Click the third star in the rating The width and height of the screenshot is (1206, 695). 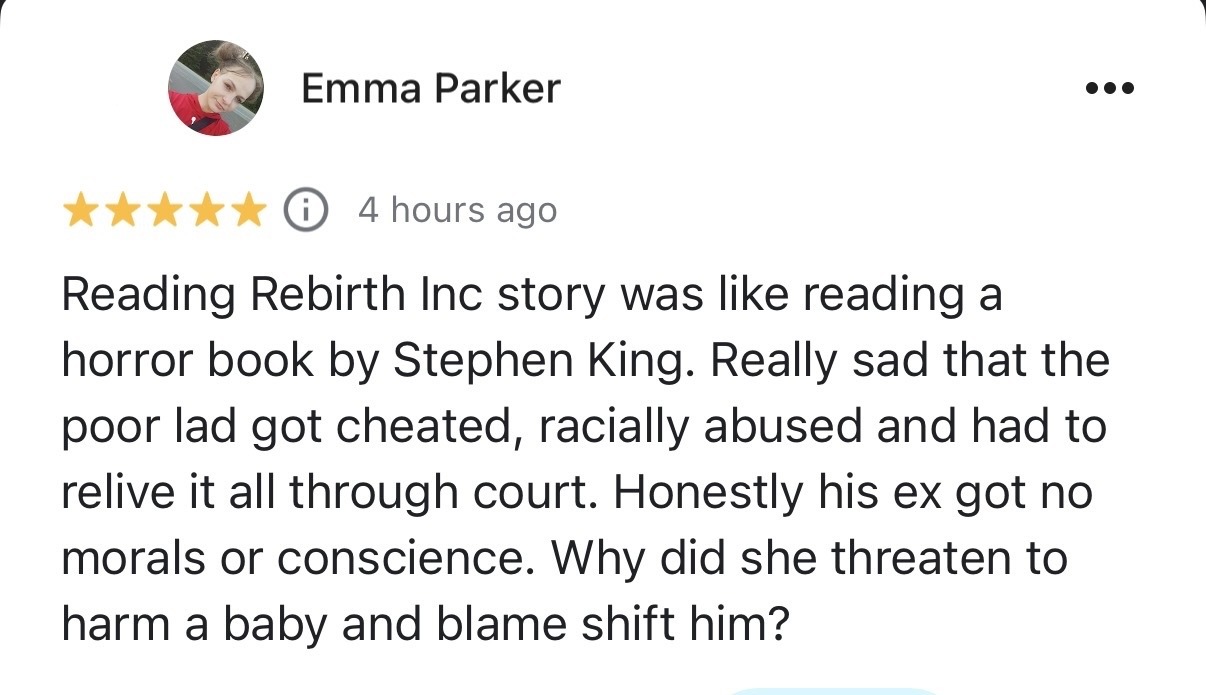click(x=164, y=211)
